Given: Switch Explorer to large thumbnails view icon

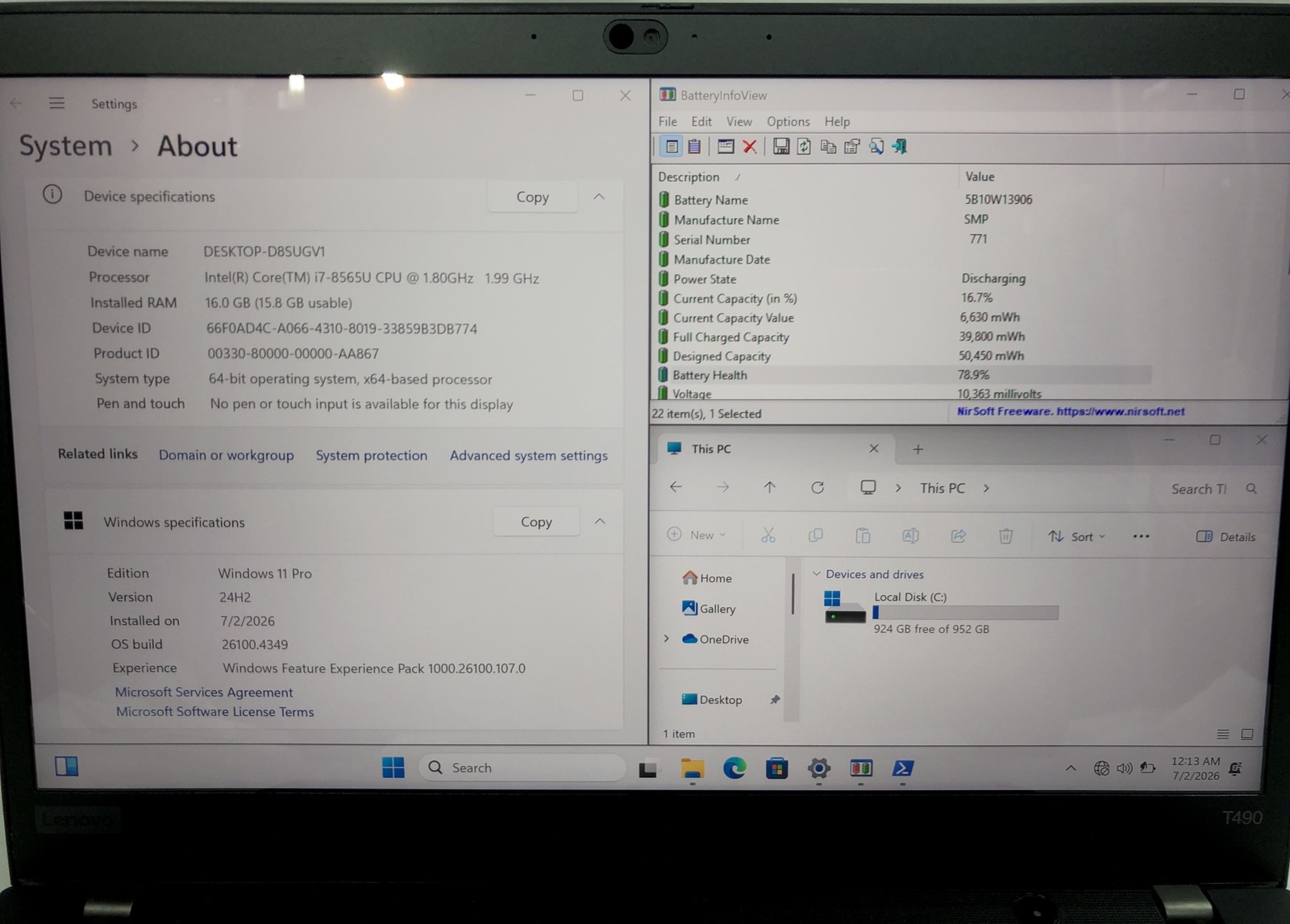Looking at the screenshot, I should coord(1247,734).
